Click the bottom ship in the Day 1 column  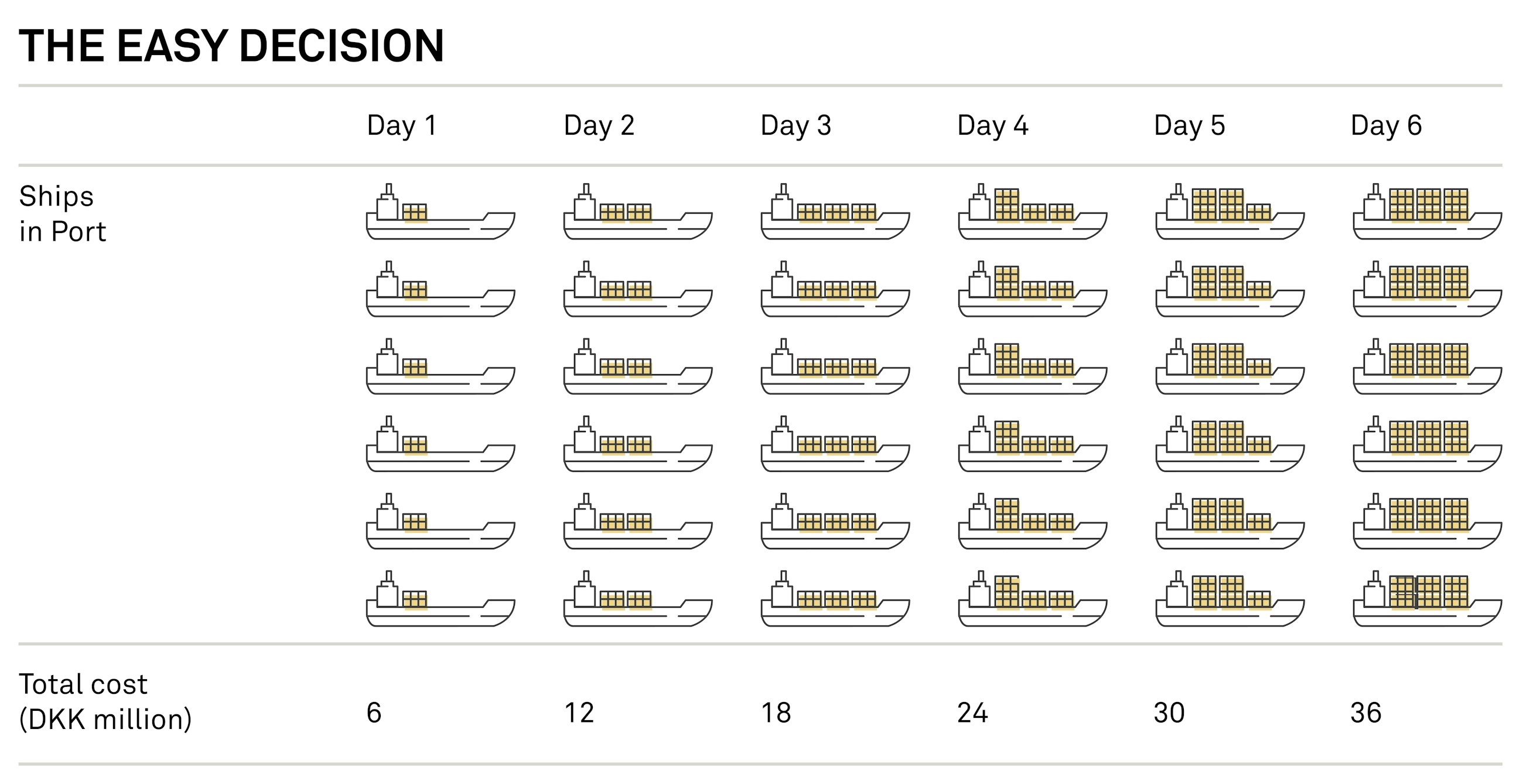[440, 600]
